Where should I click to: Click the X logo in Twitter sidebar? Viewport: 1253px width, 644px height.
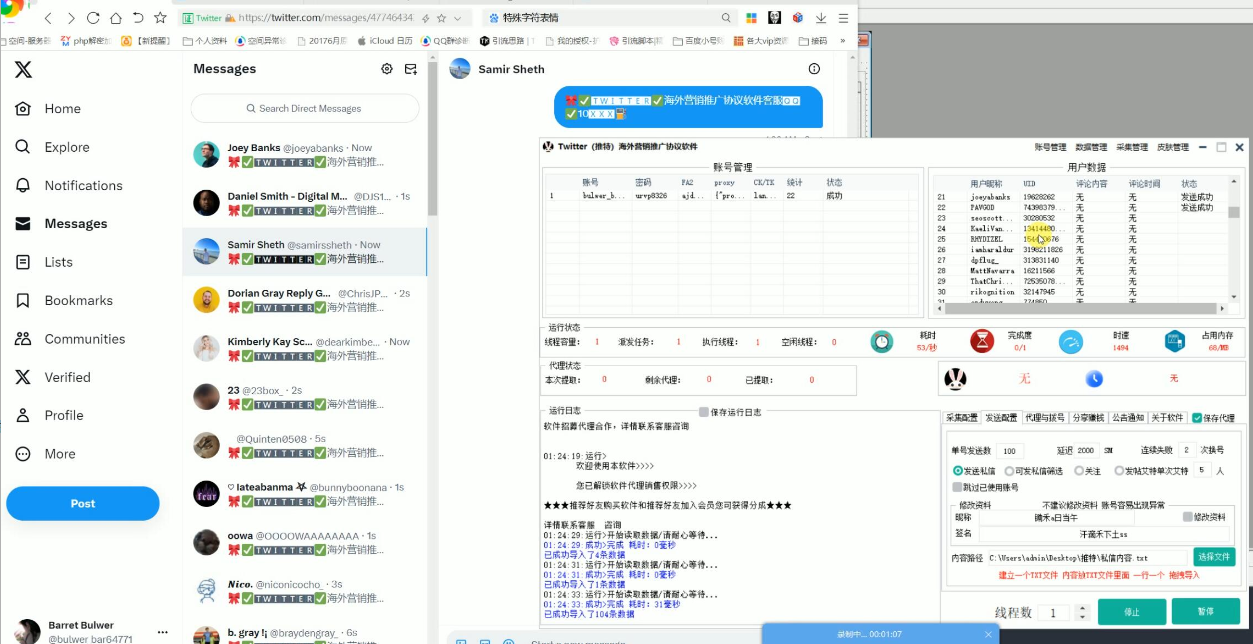[23, 69]
